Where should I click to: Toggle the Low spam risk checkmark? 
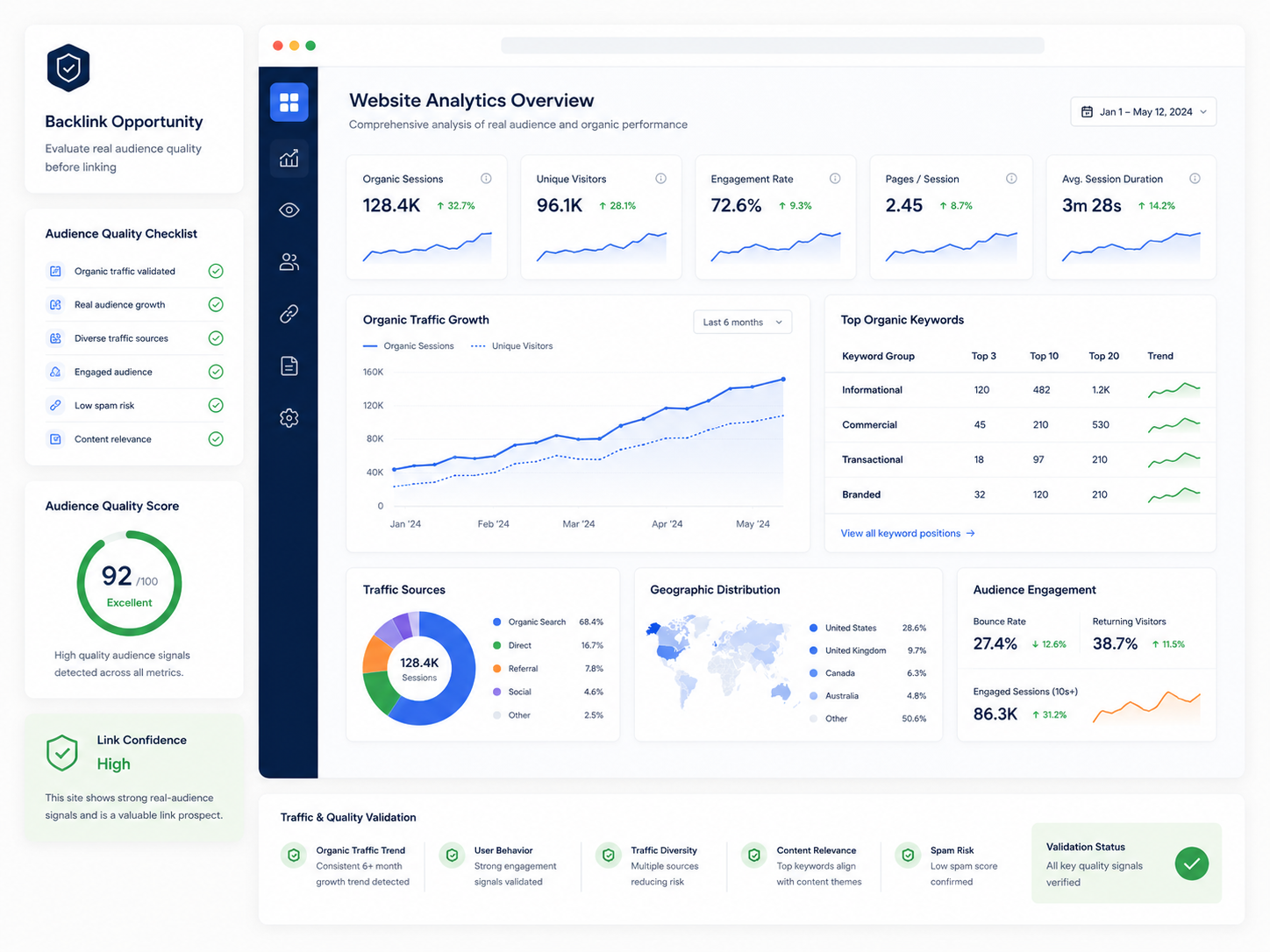[x=216, y=405]
